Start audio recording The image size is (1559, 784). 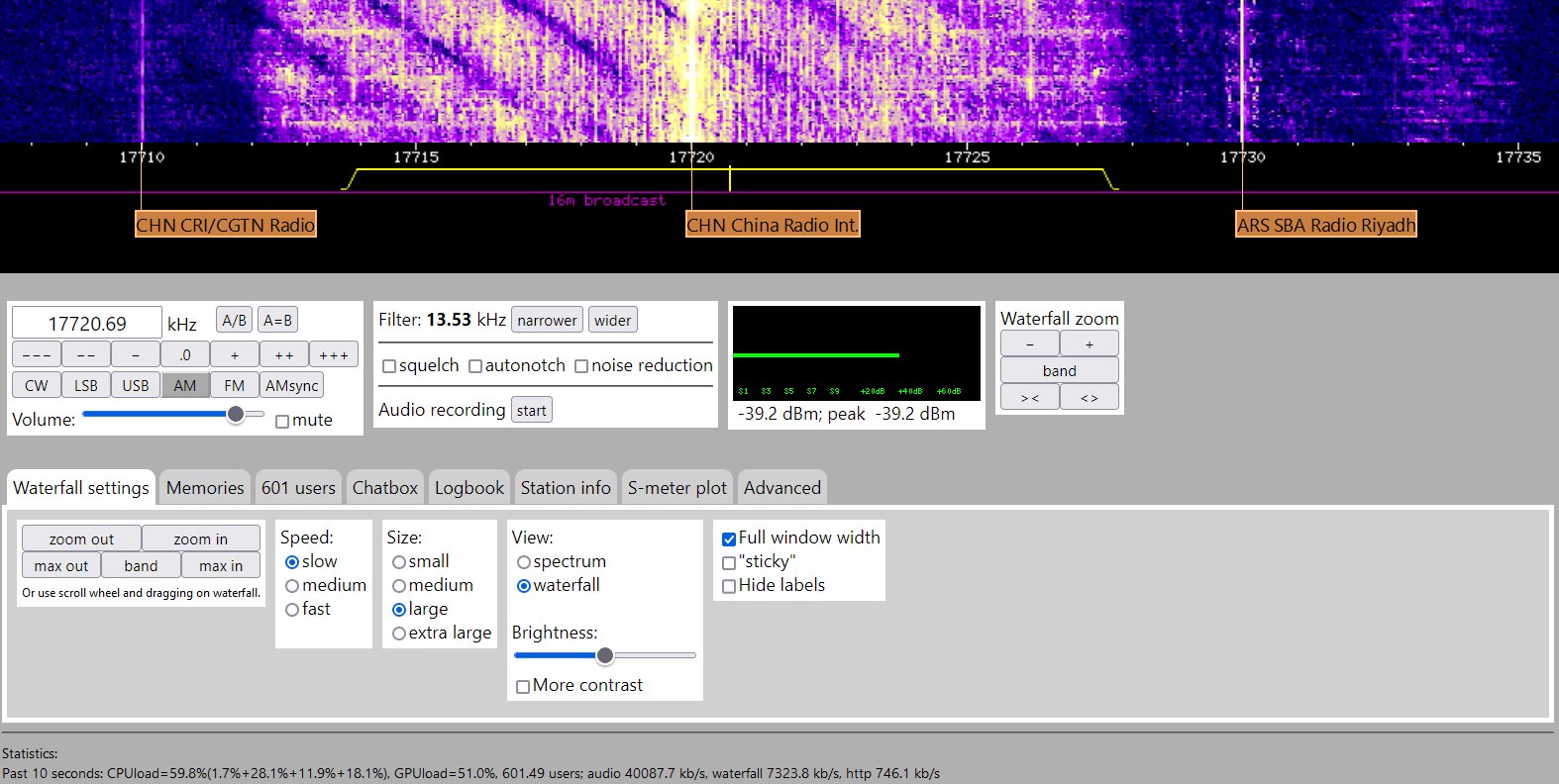(532, 410)
